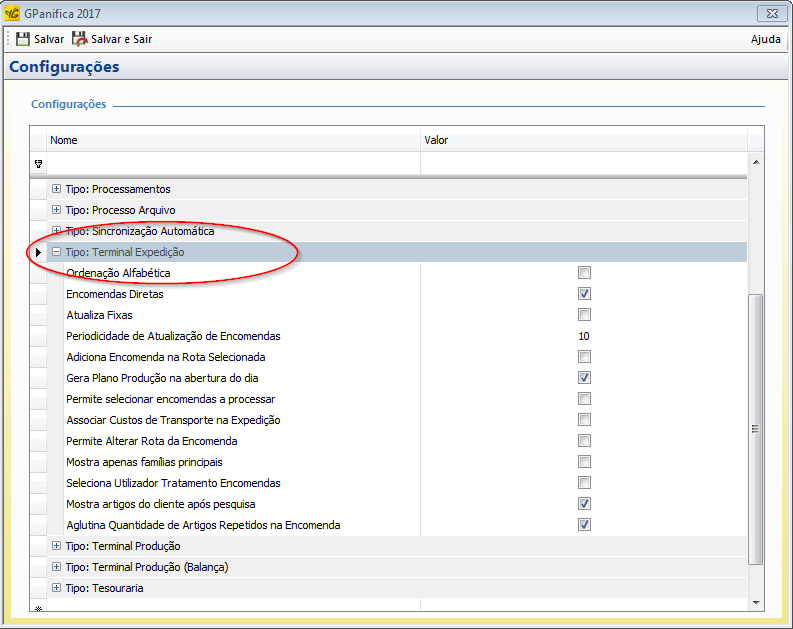793x629 pixels.
Task: Click the current row arrow indicator
Action: click(38, 252)
